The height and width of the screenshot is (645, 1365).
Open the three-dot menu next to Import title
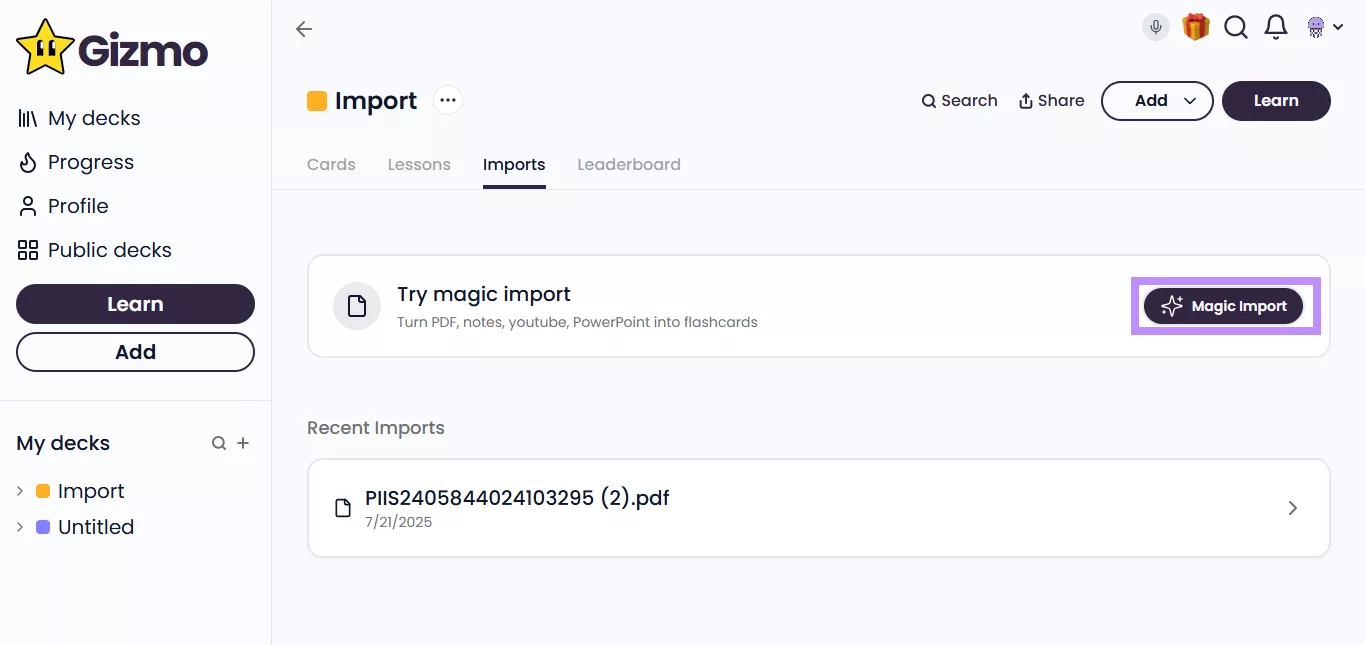coord(447,99)
